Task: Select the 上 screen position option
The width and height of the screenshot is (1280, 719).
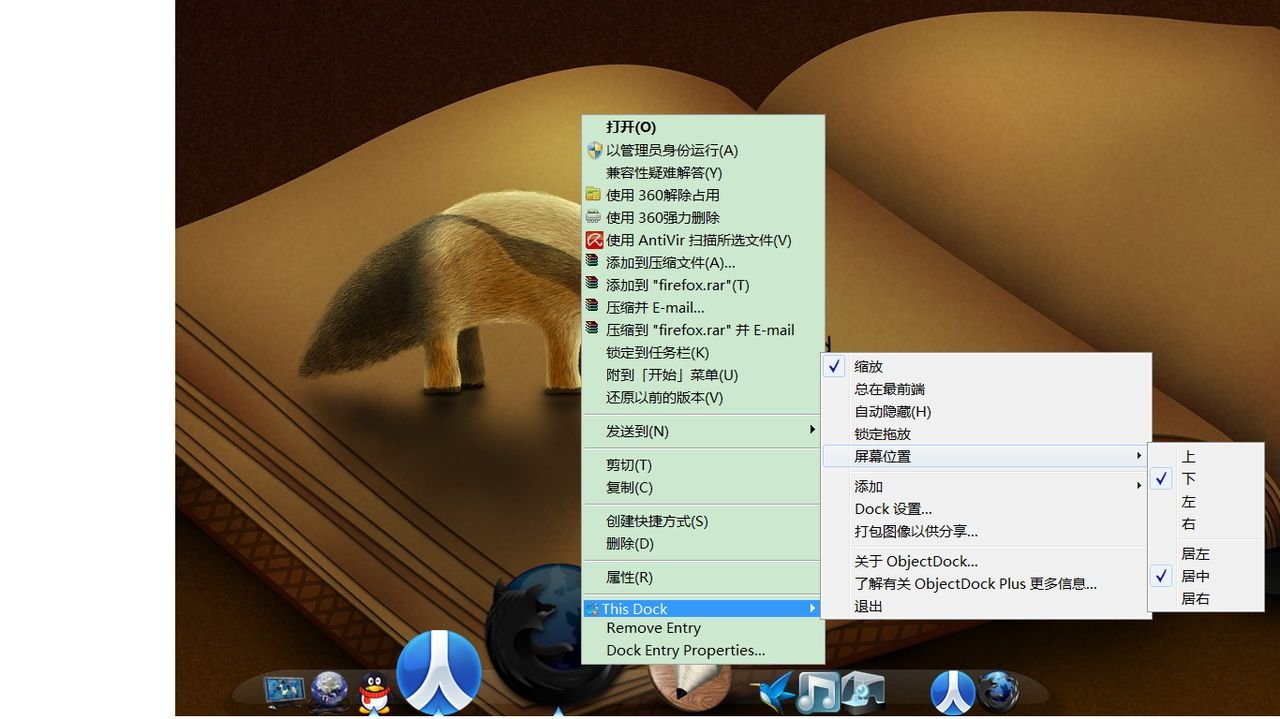Action: pos(1188,456)
